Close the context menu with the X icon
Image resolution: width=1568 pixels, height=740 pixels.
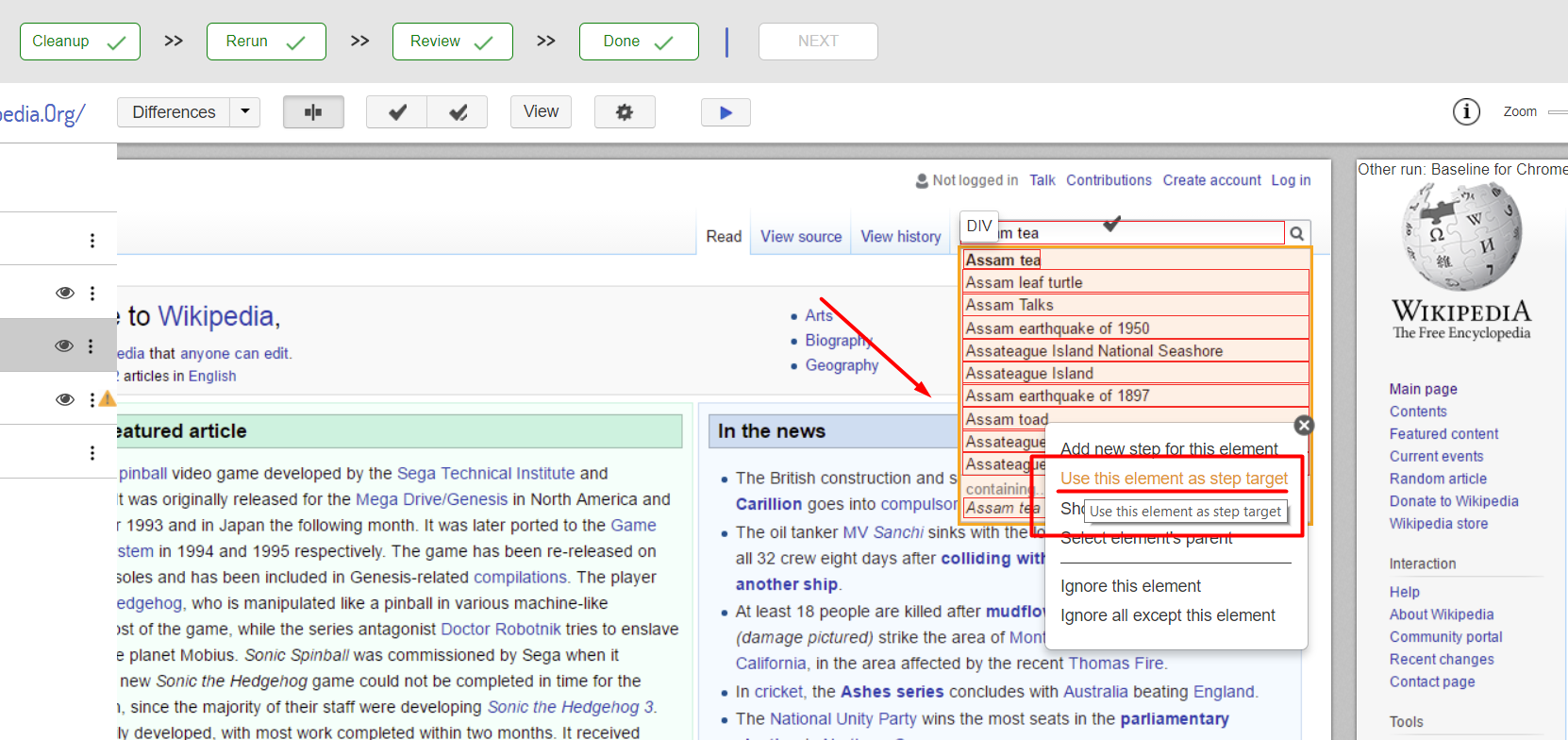tap(1304, 425)
